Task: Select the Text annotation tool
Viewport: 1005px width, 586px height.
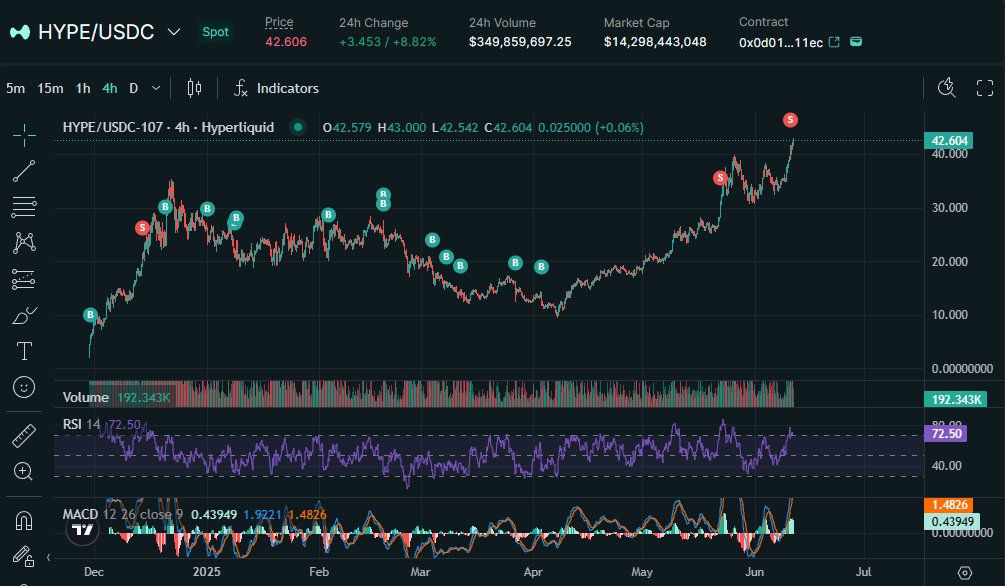Action: [x=24, y=351]
